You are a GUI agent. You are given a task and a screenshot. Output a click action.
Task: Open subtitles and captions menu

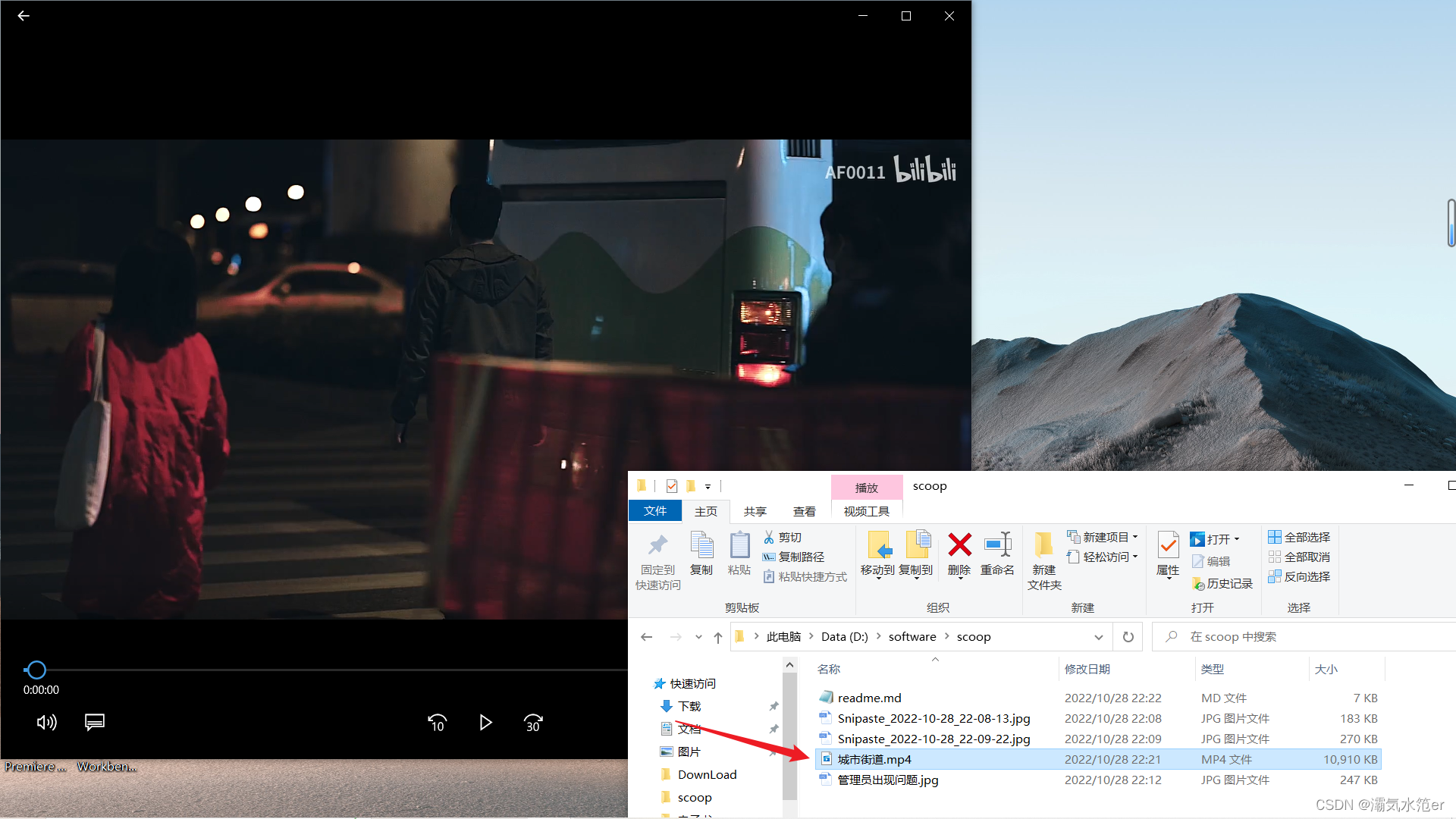[x=95, y=722]
